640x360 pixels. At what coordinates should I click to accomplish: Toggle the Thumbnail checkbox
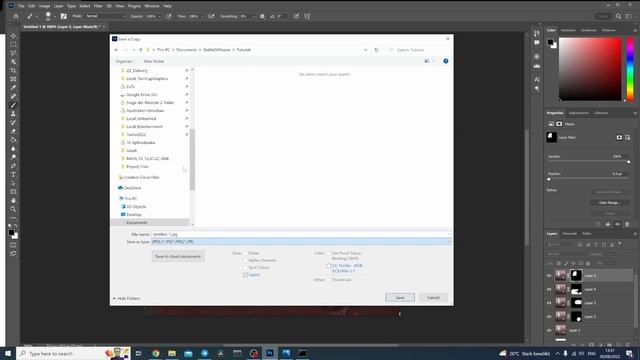coord(329,280)
